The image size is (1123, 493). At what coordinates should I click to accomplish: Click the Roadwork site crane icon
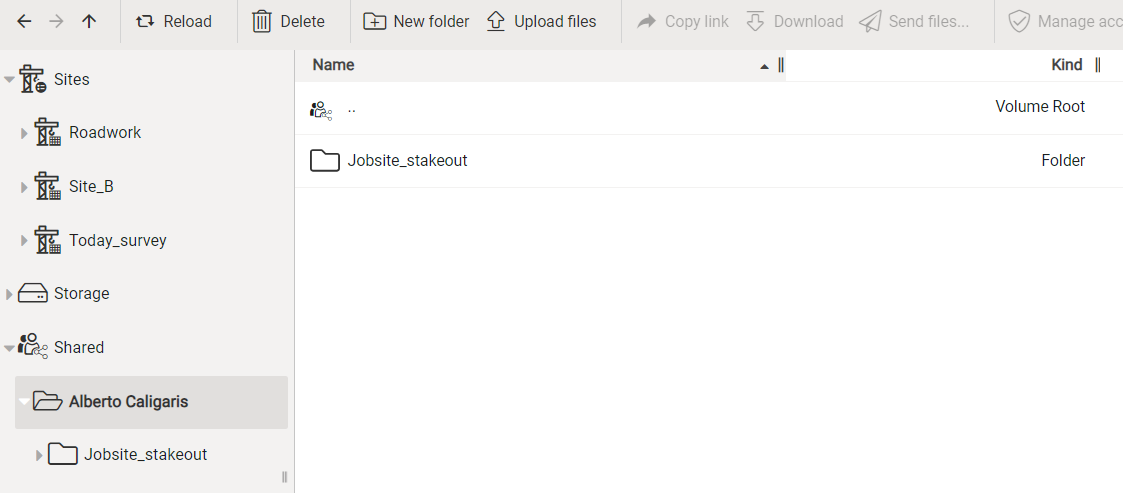coord(47,132)
